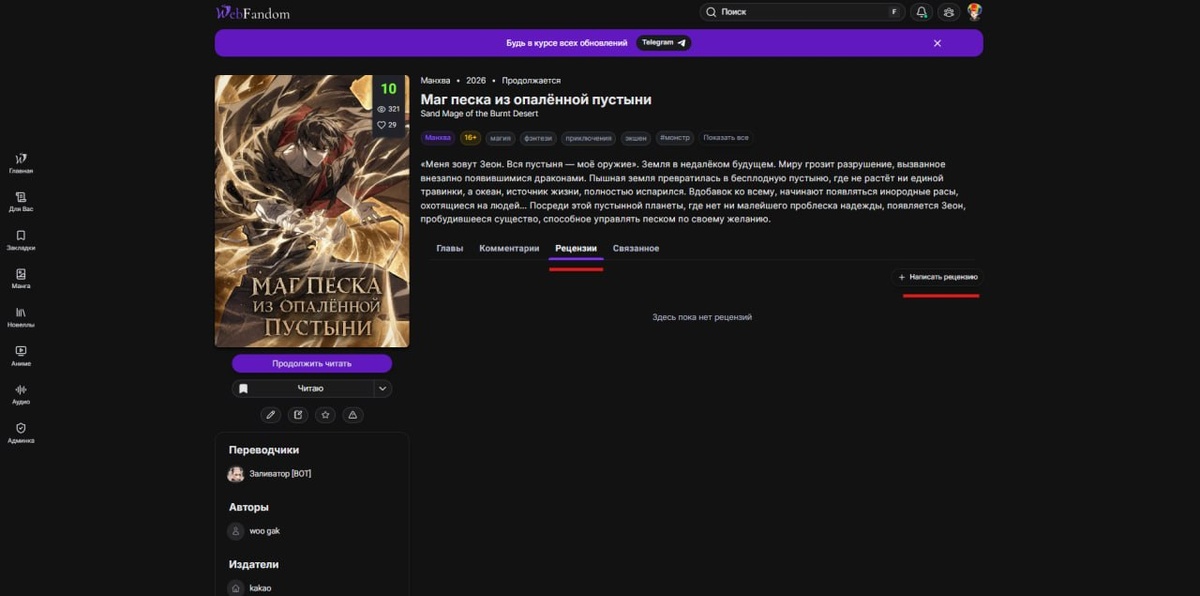Focus the Поиск search field
Viewport: 1200px width, 596px height.
[801, 12]
